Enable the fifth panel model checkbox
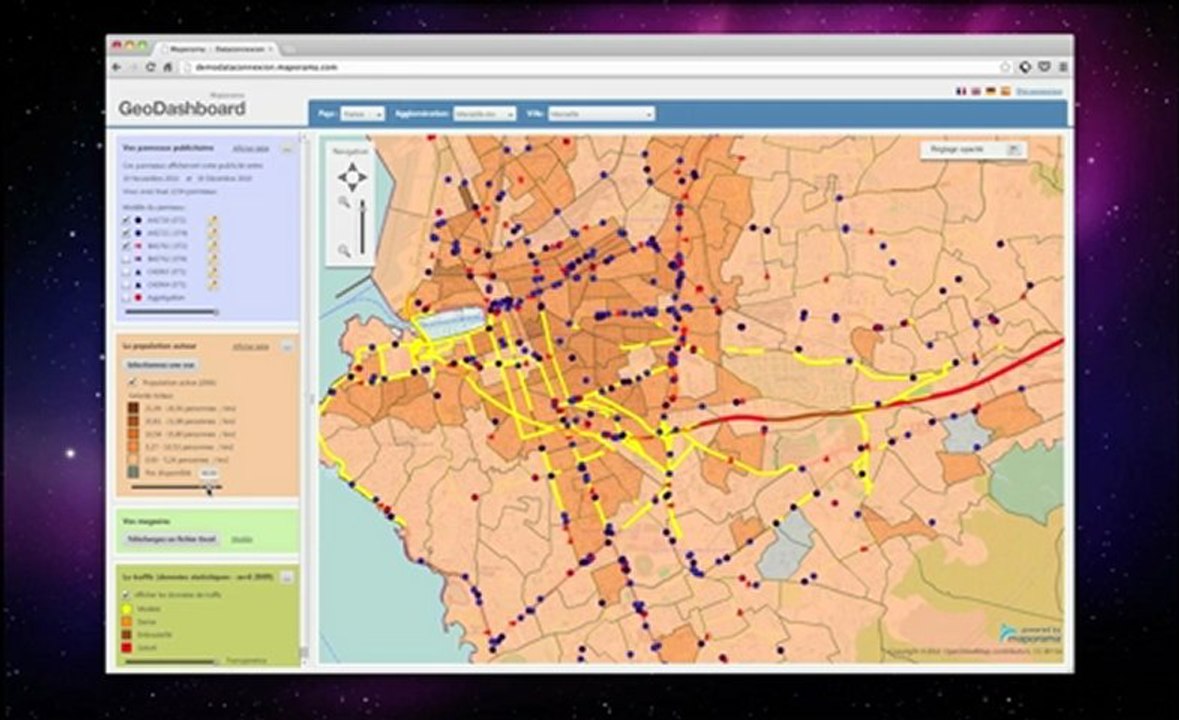 click(x=126, y=271)
